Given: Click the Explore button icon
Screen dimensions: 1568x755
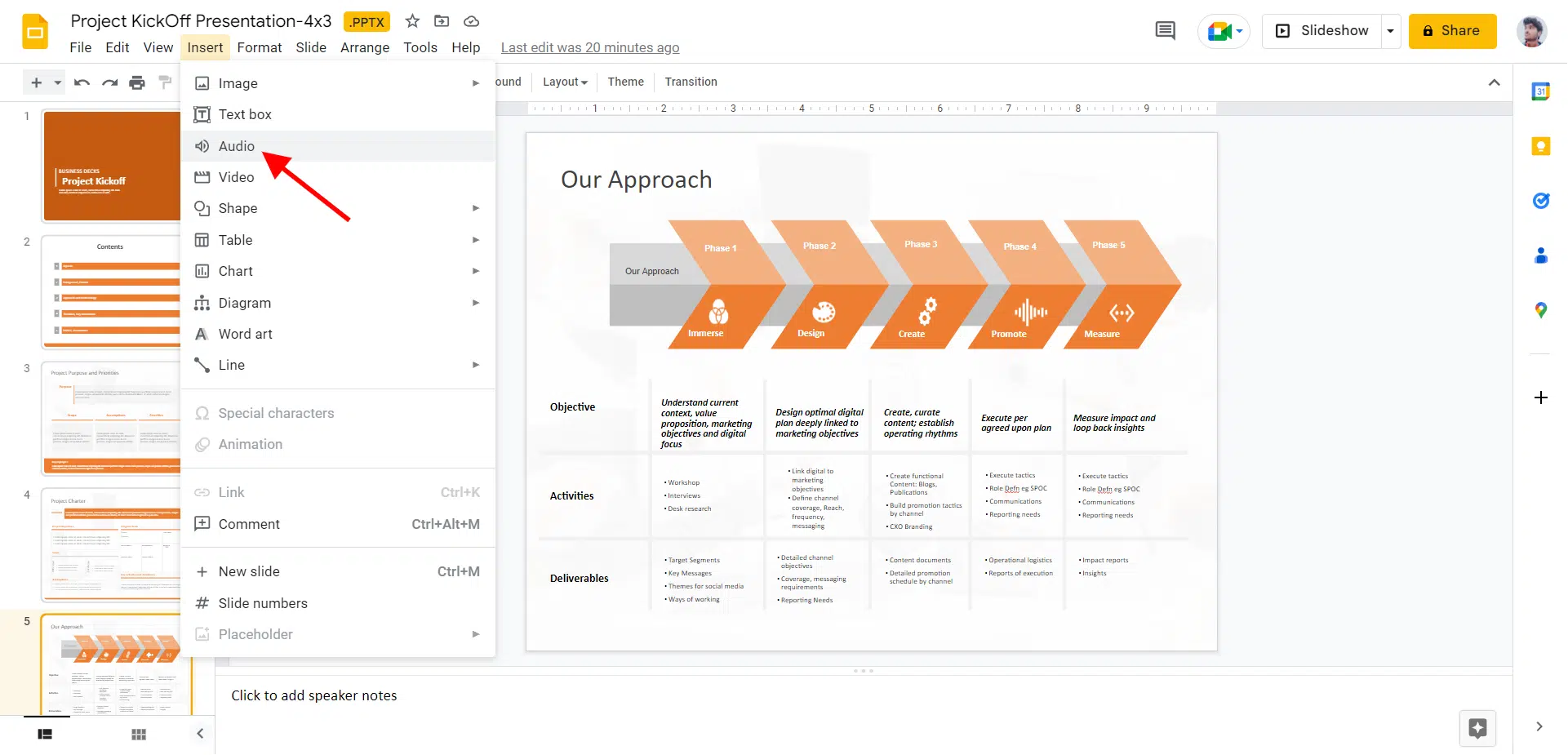Looking at the screenshot, I should [1477, 728].
